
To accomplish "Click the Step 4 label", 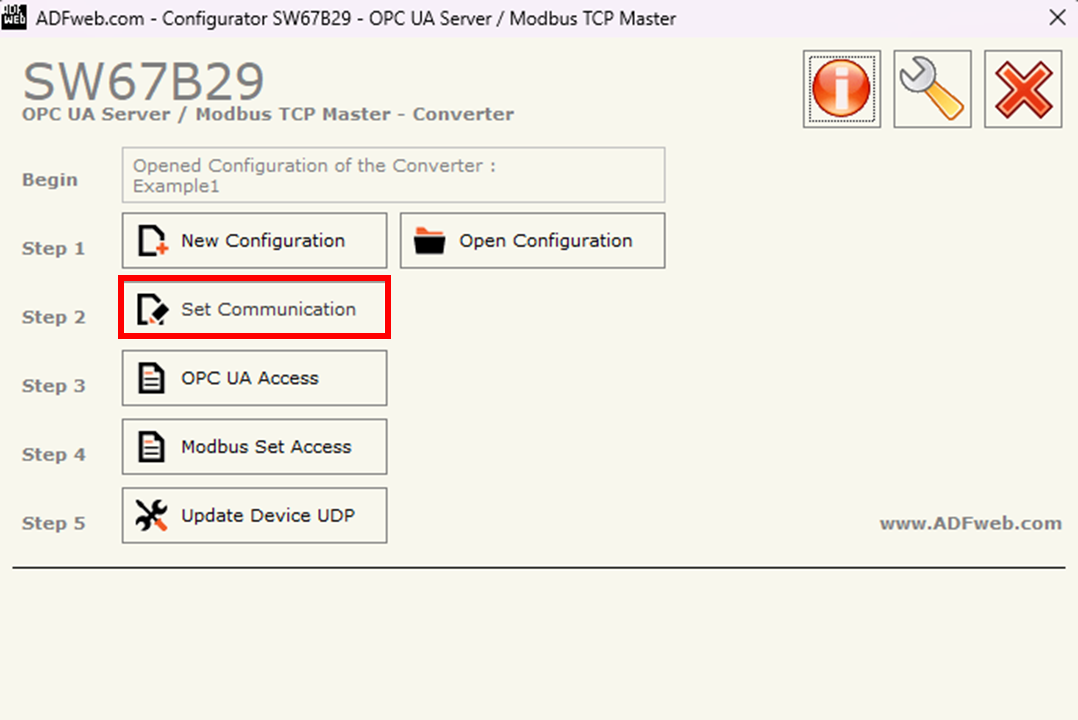I will click(x=54, y=455).
